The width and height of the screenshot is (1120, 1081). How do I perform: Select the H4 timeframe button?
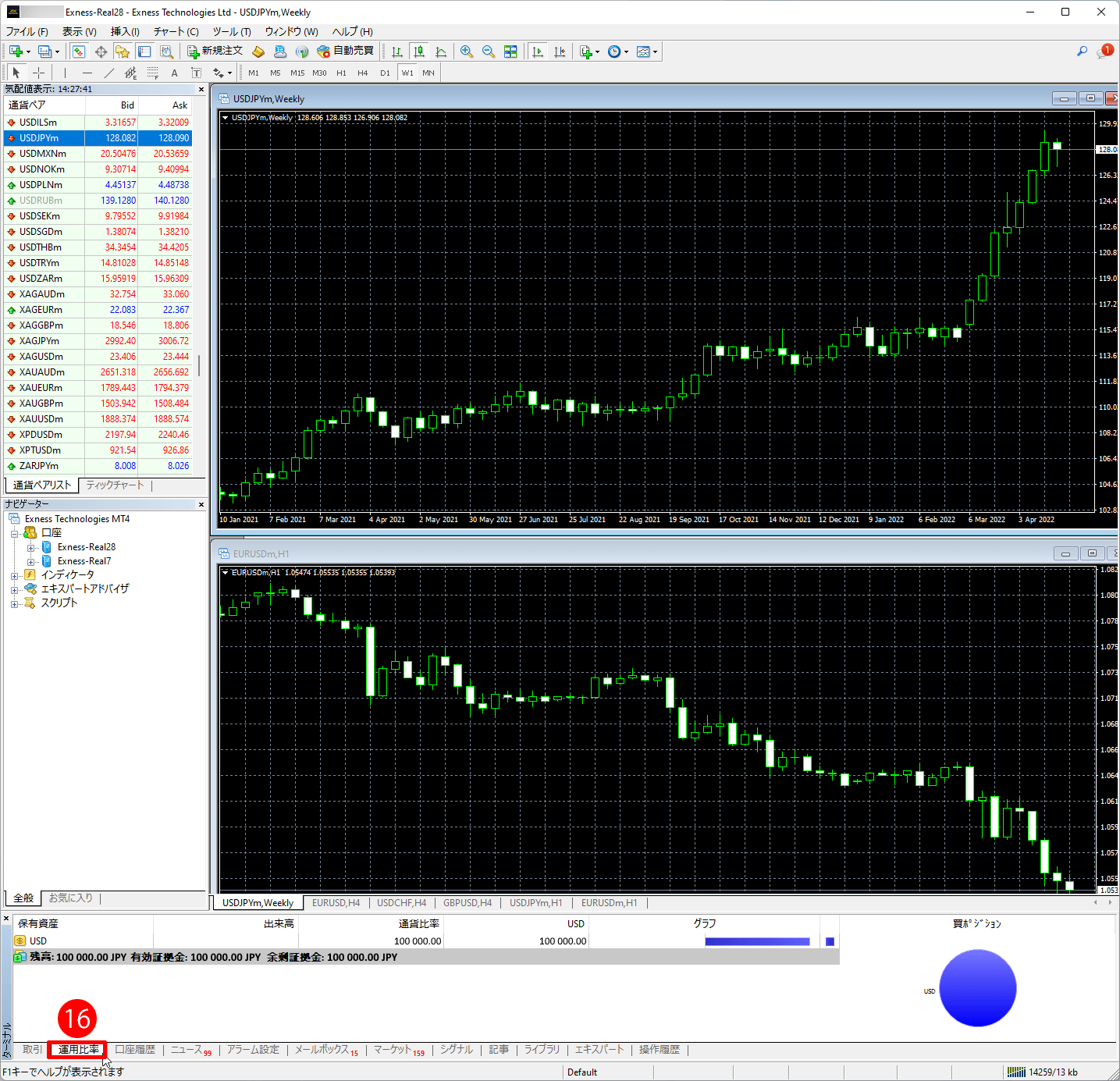coord(362,73)
